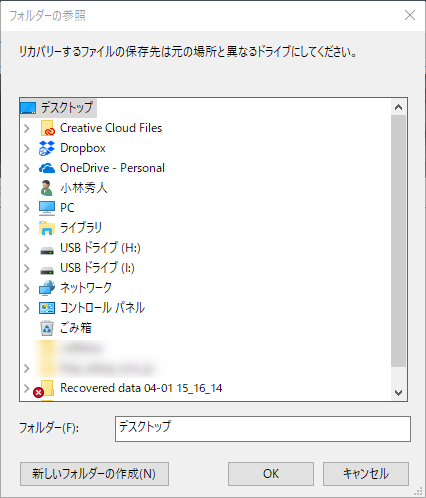Click the コントロール パネル icon
This screenshot has height=498, width=426.
click(x=47, y=308)
